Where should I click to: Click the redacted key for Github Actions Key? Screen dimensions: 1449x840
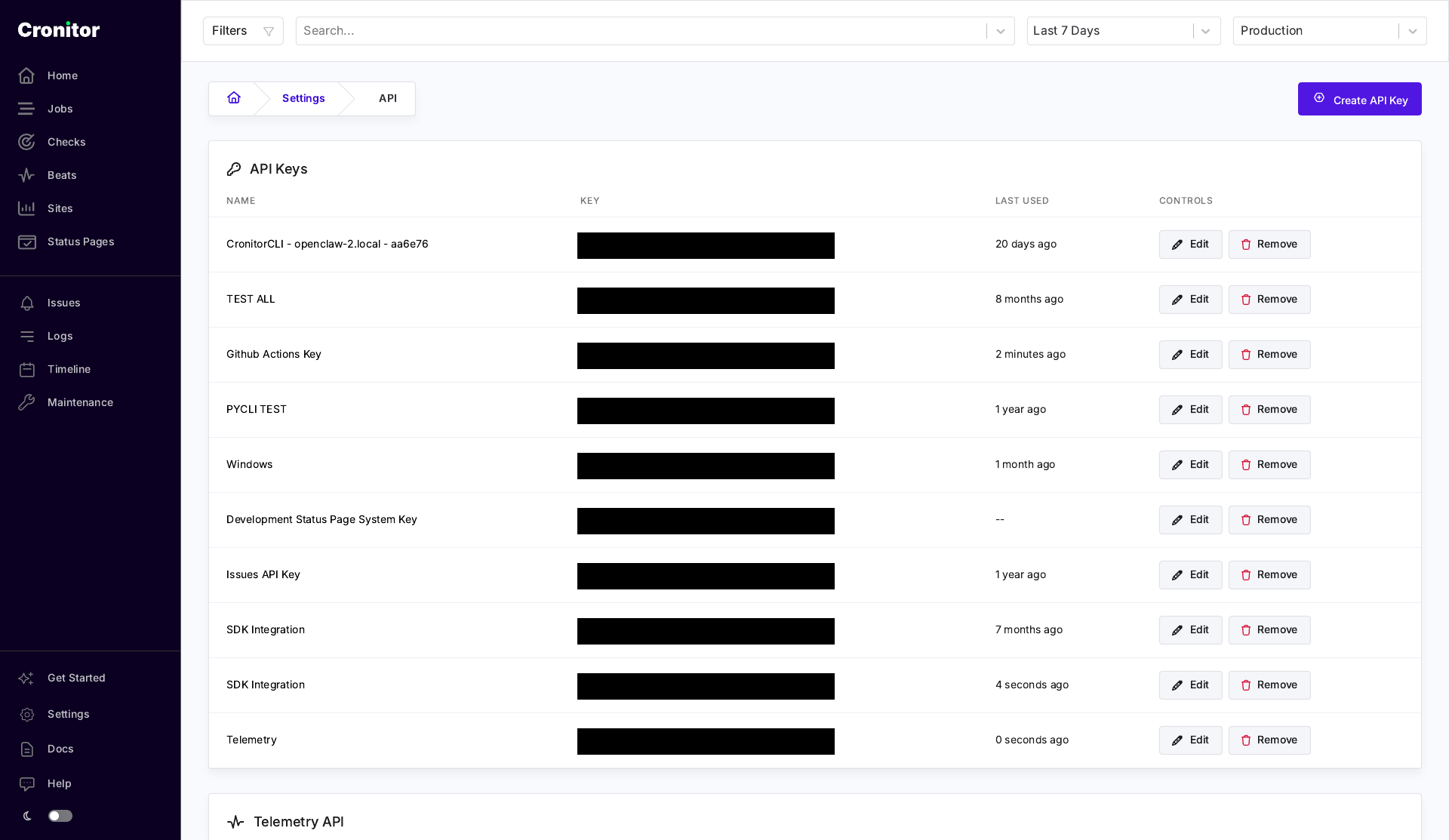coord(706,355)
